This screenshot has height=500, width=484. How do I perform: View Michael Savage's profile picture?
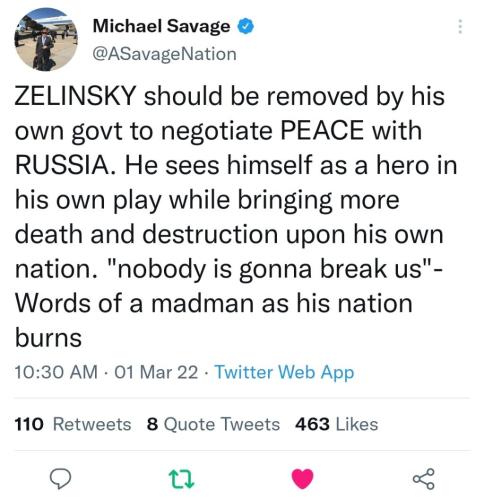pos(46,39)
